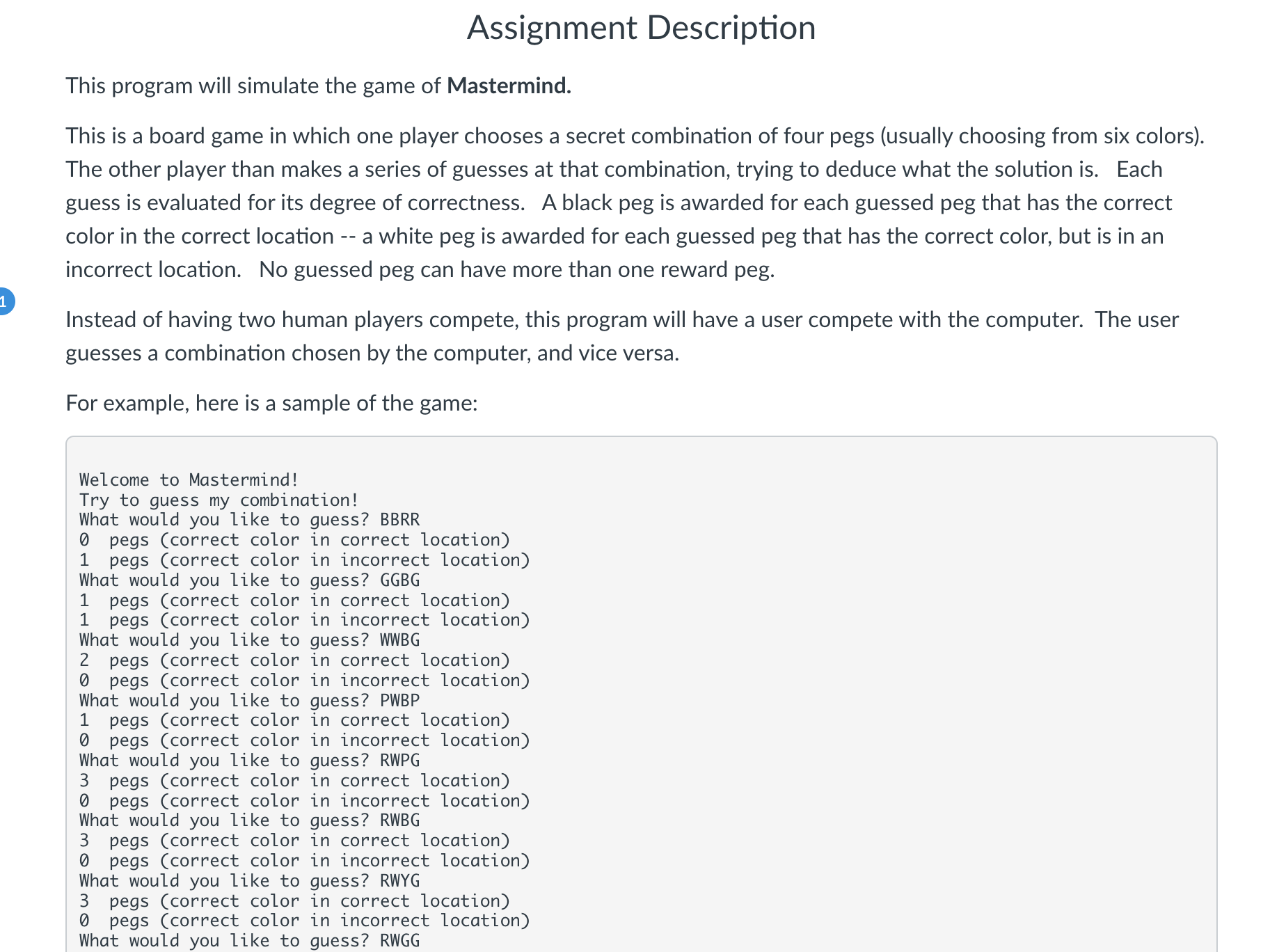Select the guess prompt showing RWYG

pos(249,880)
